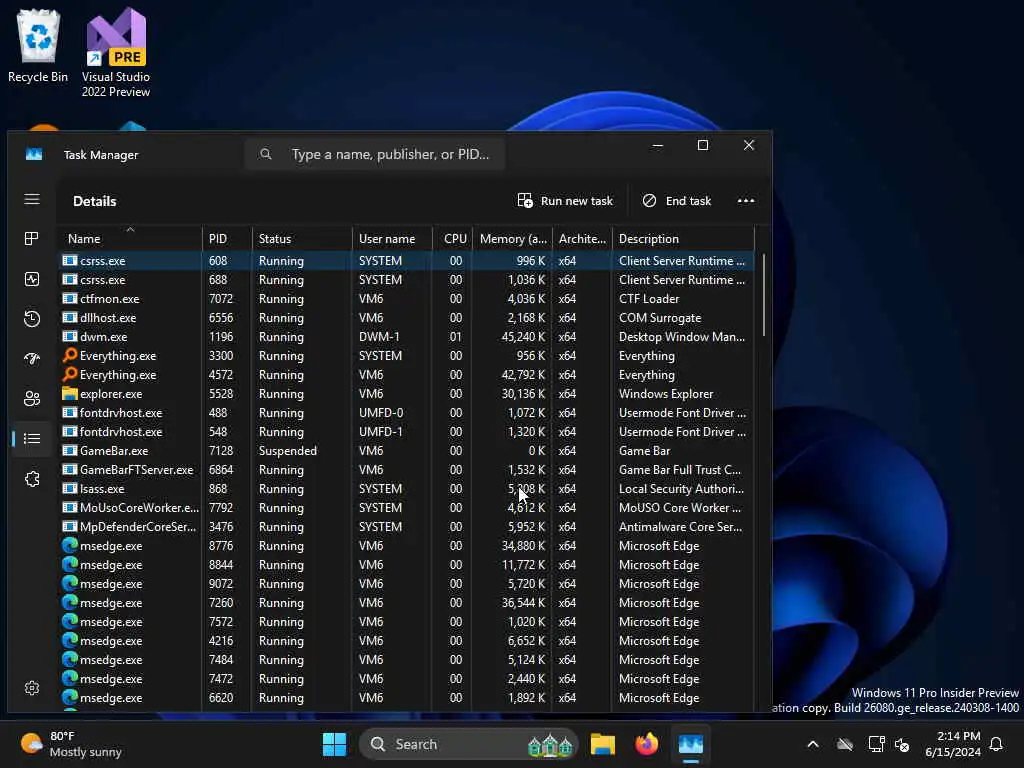Open the notification bell in the tray

[996, 744]
